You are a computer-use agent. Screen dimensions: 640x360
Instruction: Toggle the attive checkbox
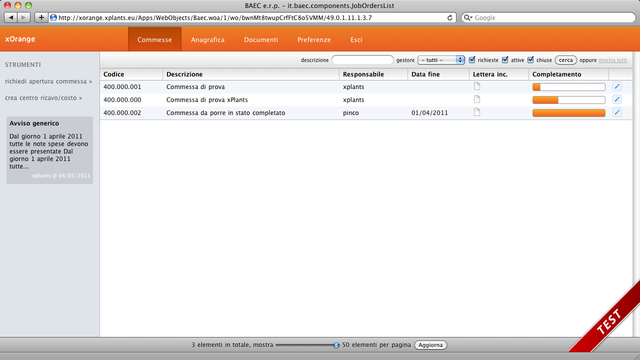coord(505,60)
